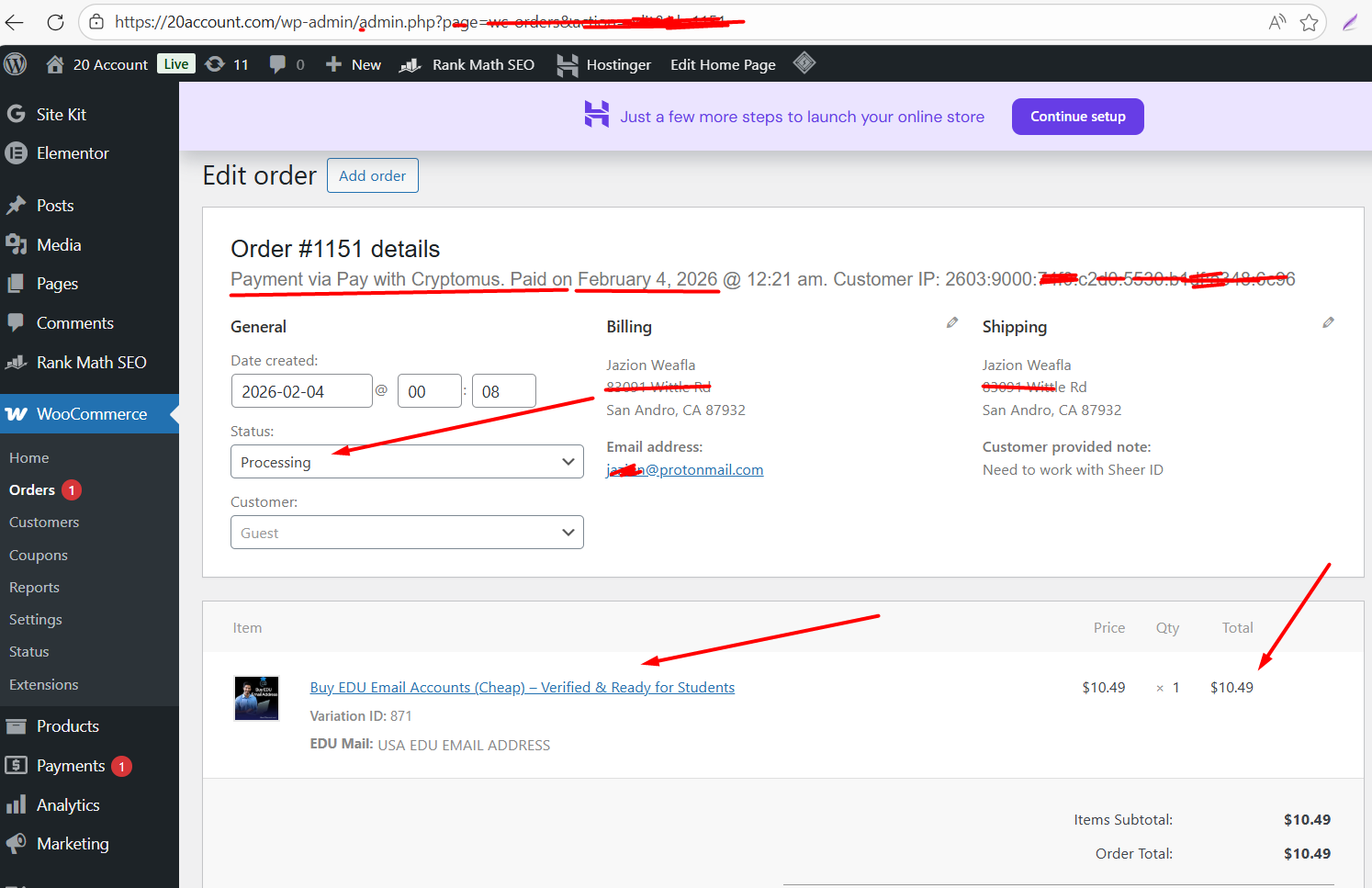Click the diamond icon after Edit Home Page

[x=804, y=63]
